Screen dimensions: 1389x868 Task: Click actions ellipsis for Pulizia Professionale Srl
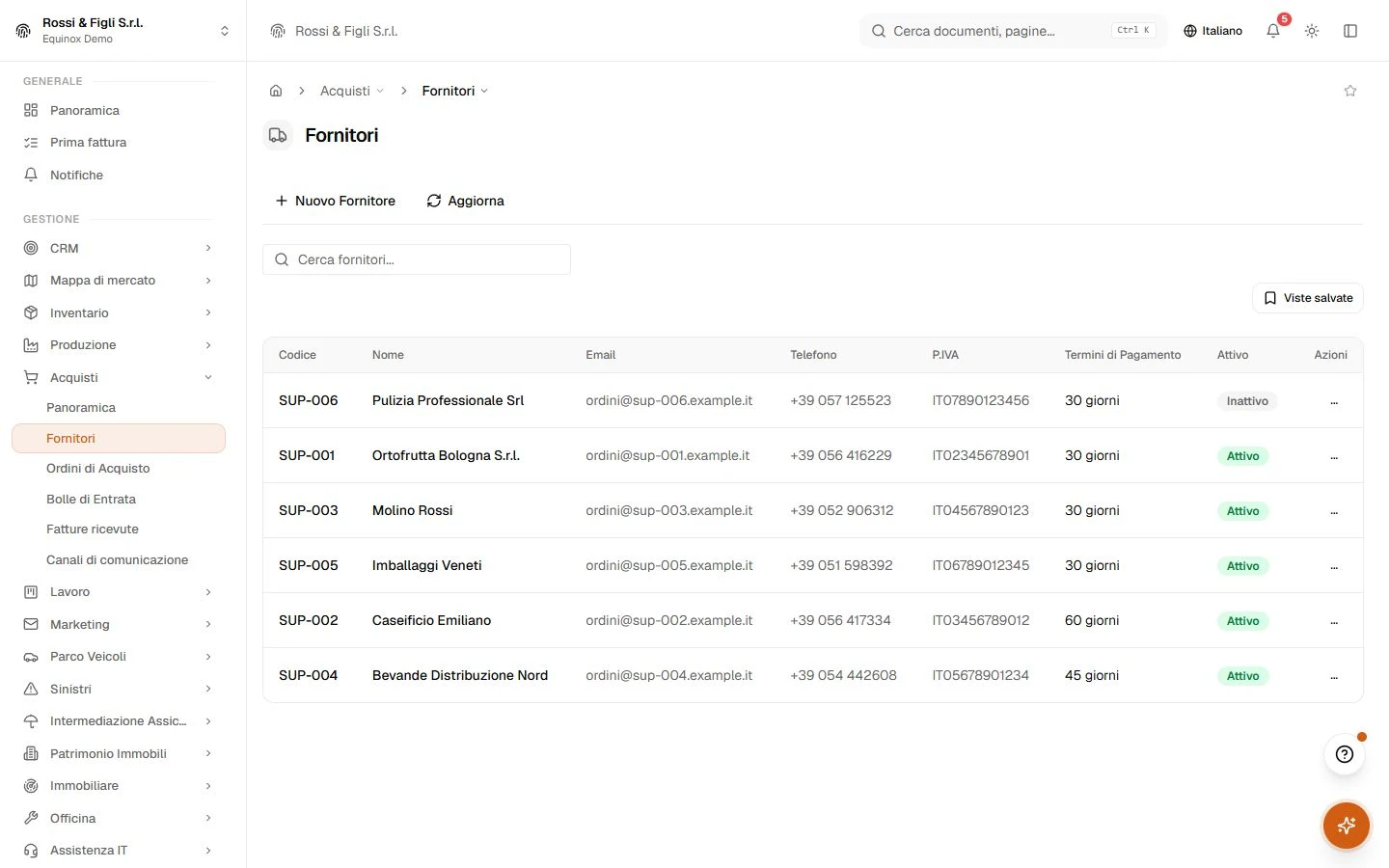click(1334, 401)
